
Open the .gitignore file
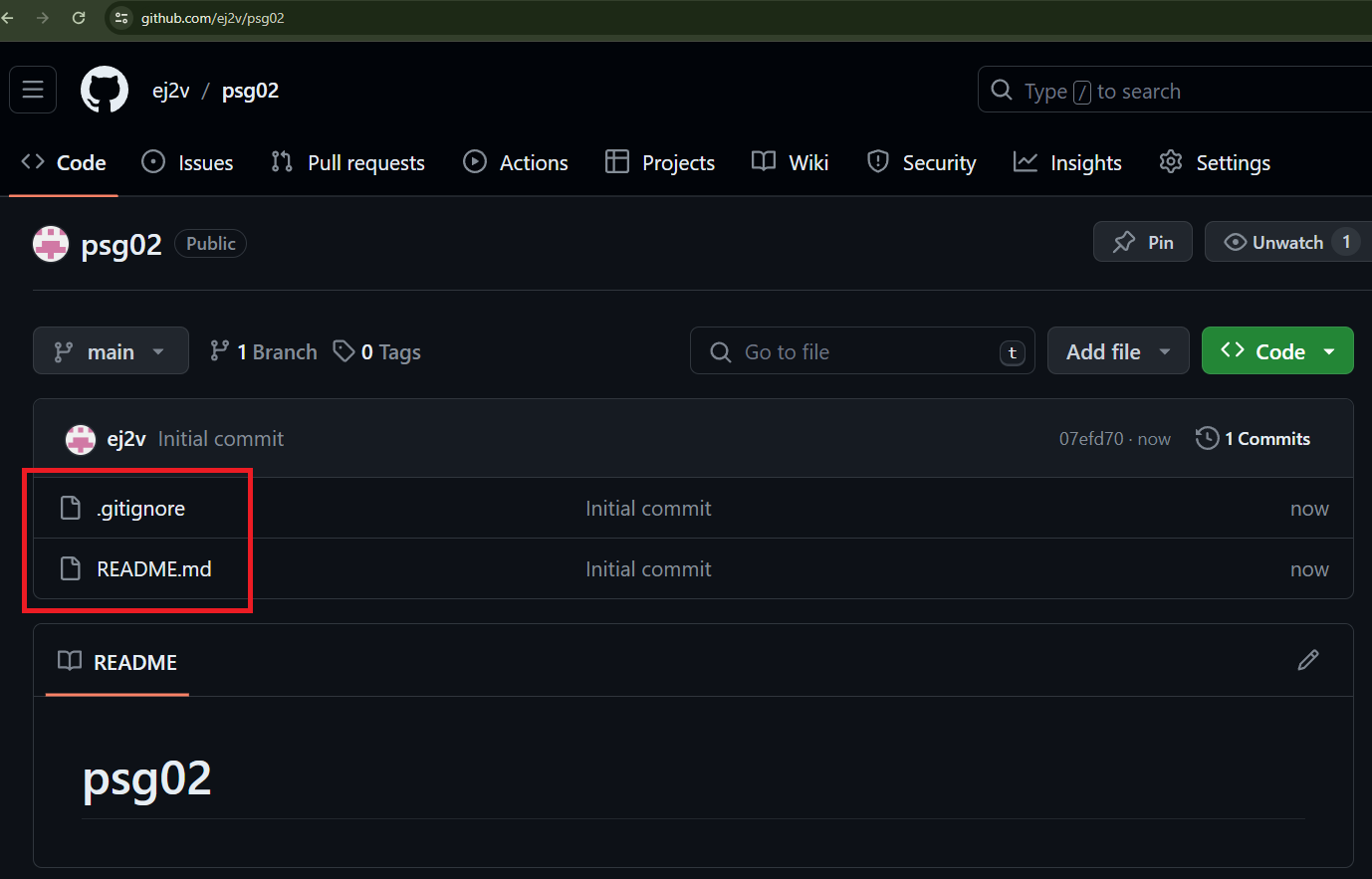pos(141,509)
